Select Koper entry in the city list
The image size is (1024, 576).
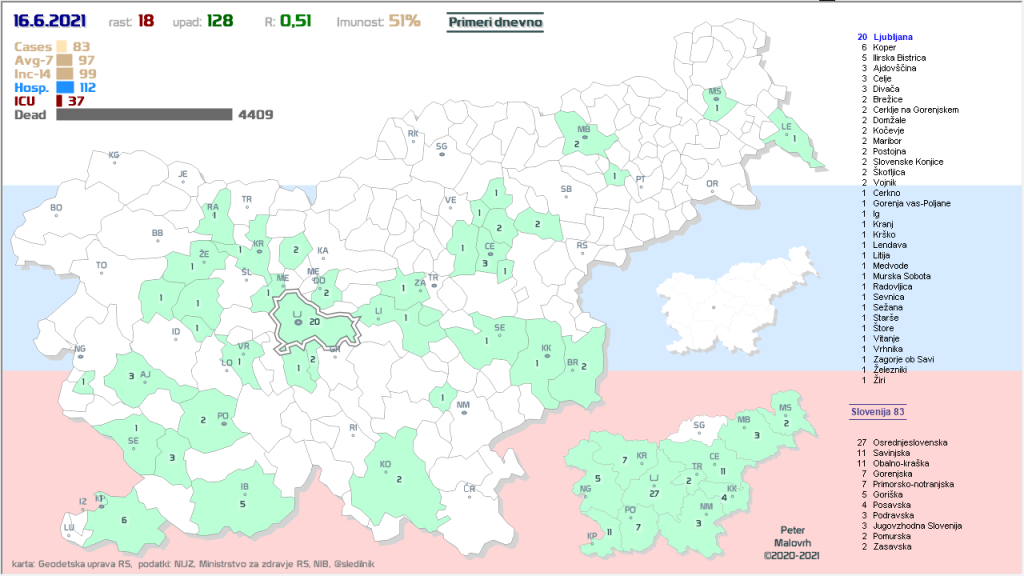[884, 47]
